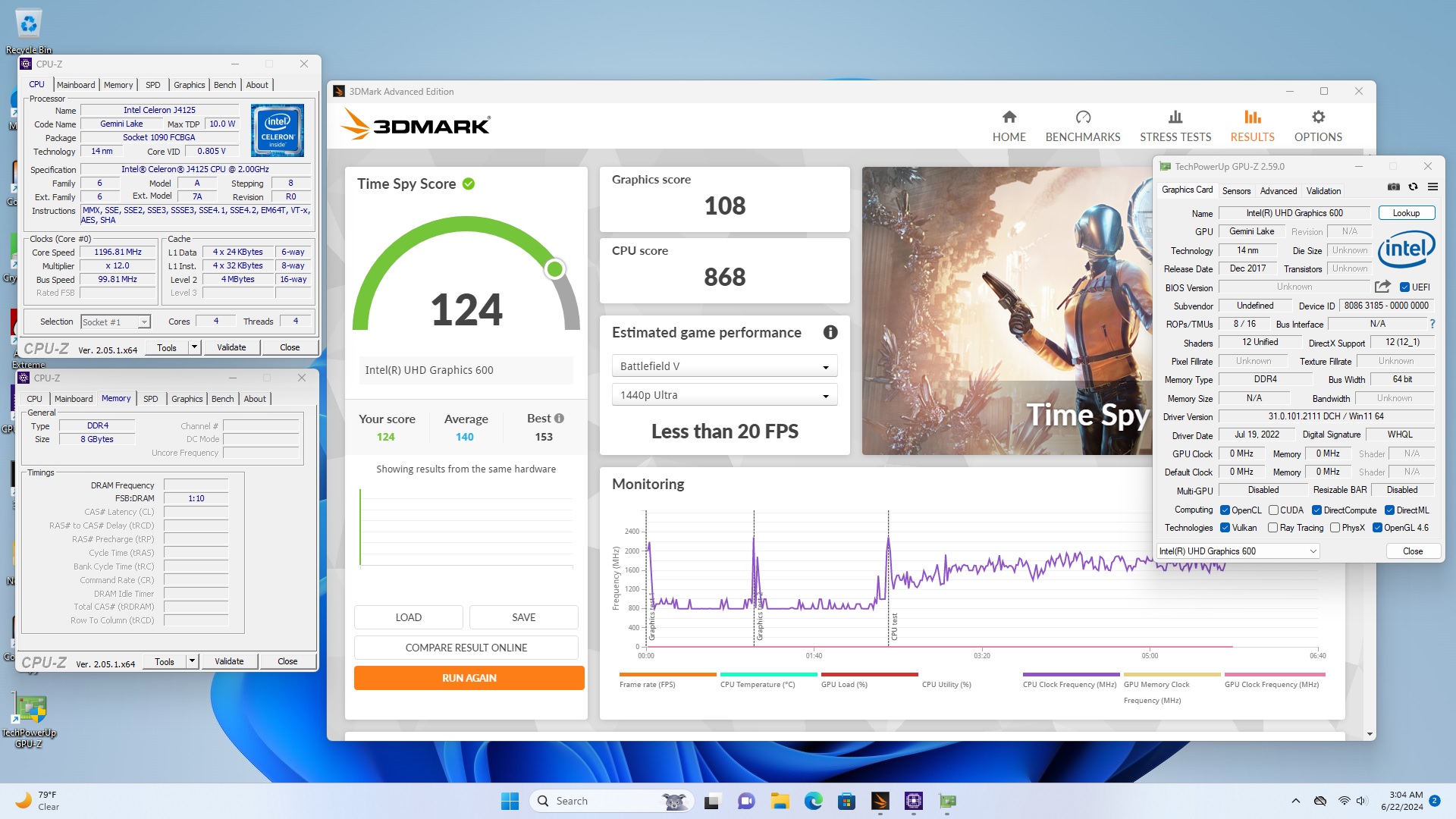Click the GPU Load legend color bar
This screenshot has width=1456, height=819.
click(869, 674)
